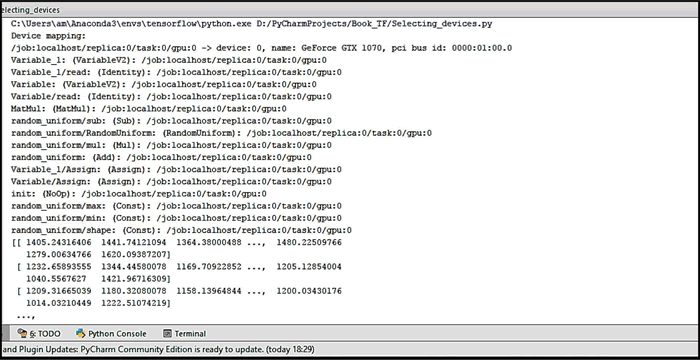Click the 'Variable/read: (Identity)' output line
The image size is (700, 360).
(171, 96)
